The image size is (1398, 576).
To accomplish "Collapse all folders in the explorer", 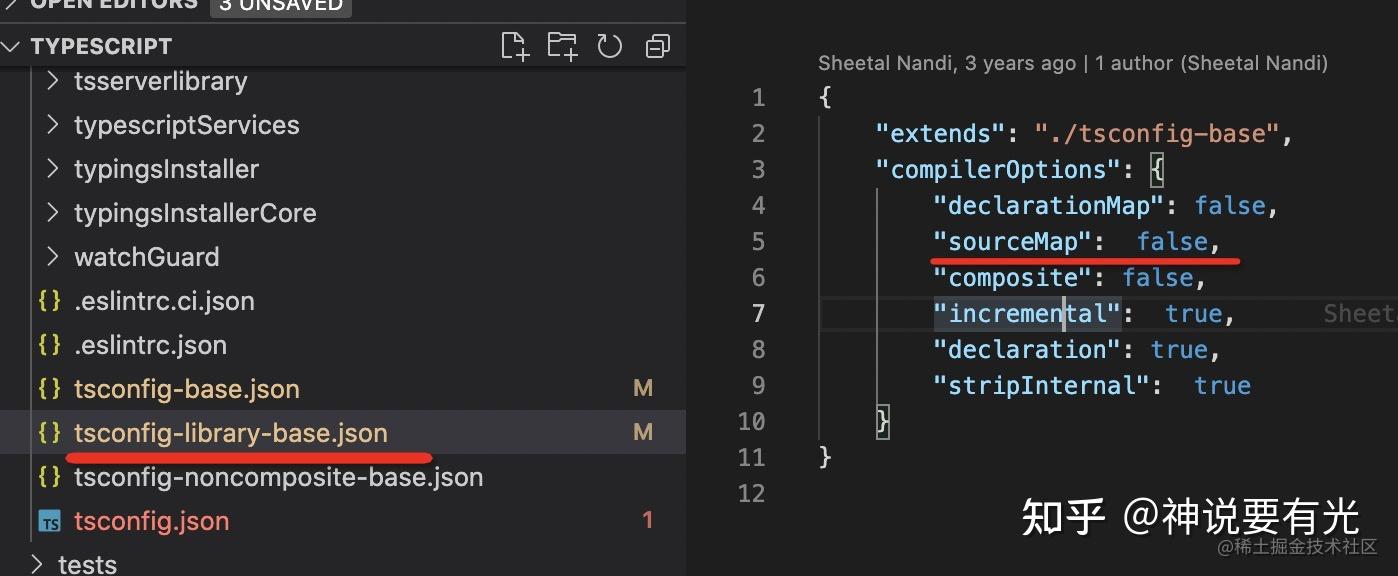I will point(657,45).
